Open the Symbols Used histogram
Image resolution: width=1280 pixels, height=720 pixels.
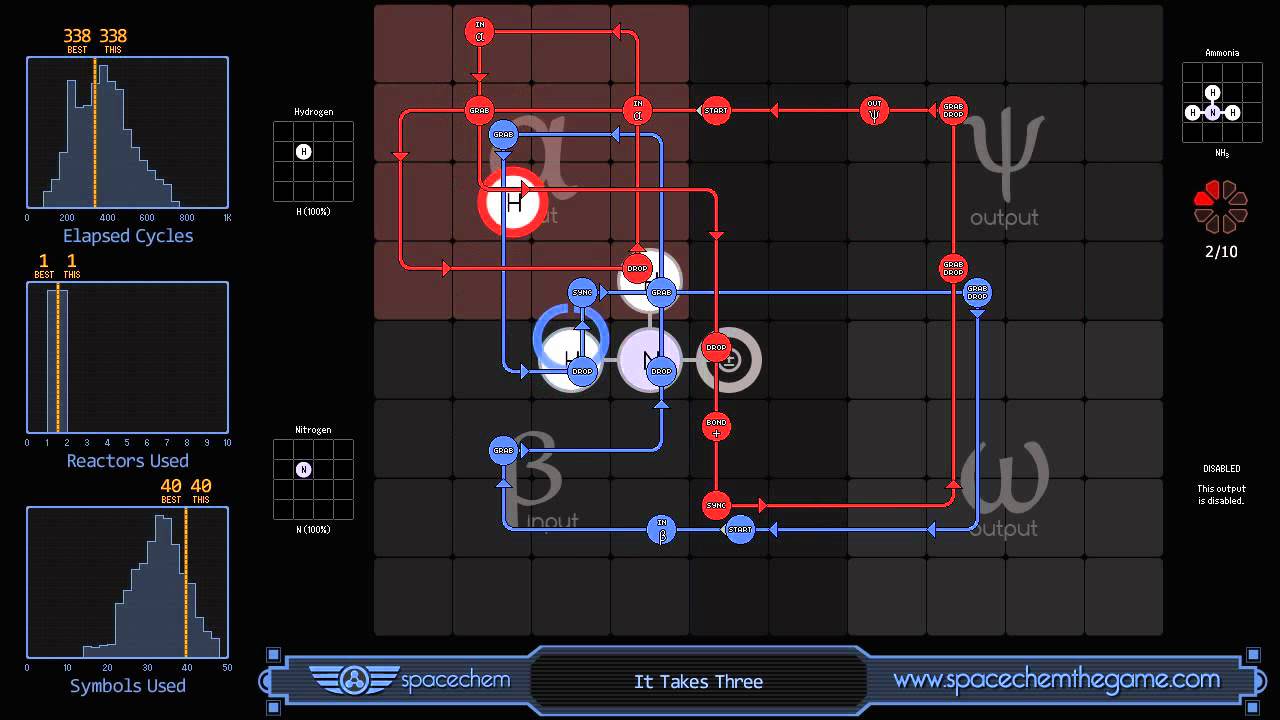pyautogui.click(x=127, y=582)
